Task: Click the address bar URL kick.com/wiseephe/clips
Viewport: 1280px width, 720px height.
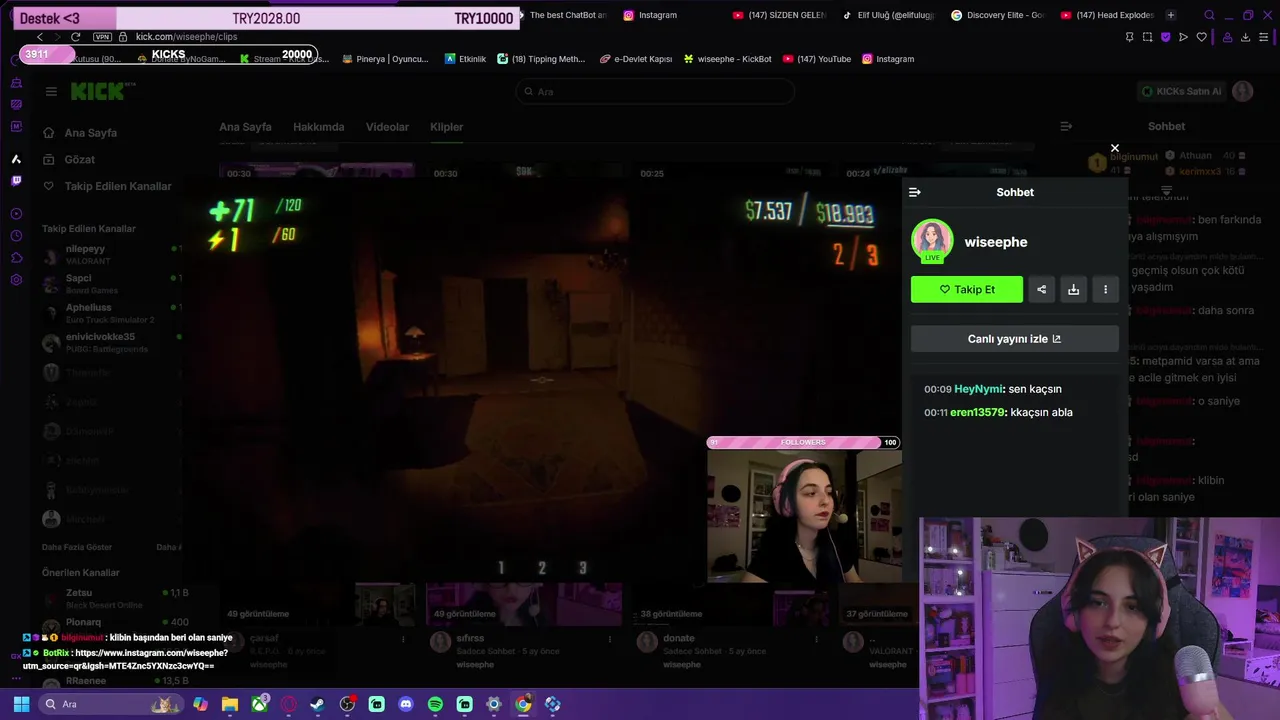Action: [186, 37]
